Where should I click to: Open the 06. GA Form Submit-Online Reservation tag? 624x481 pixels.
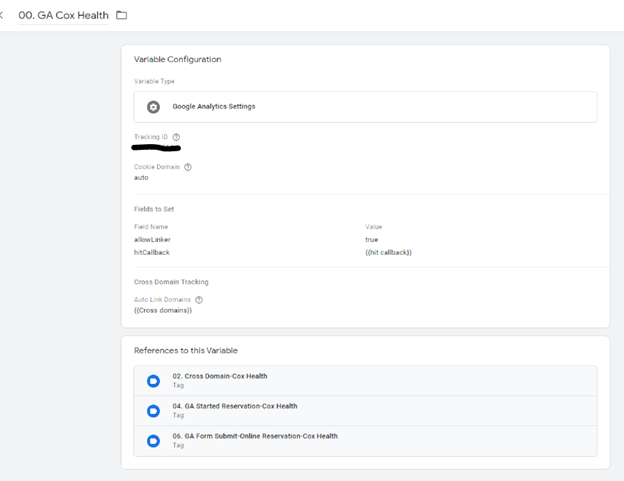pos(365,441)
